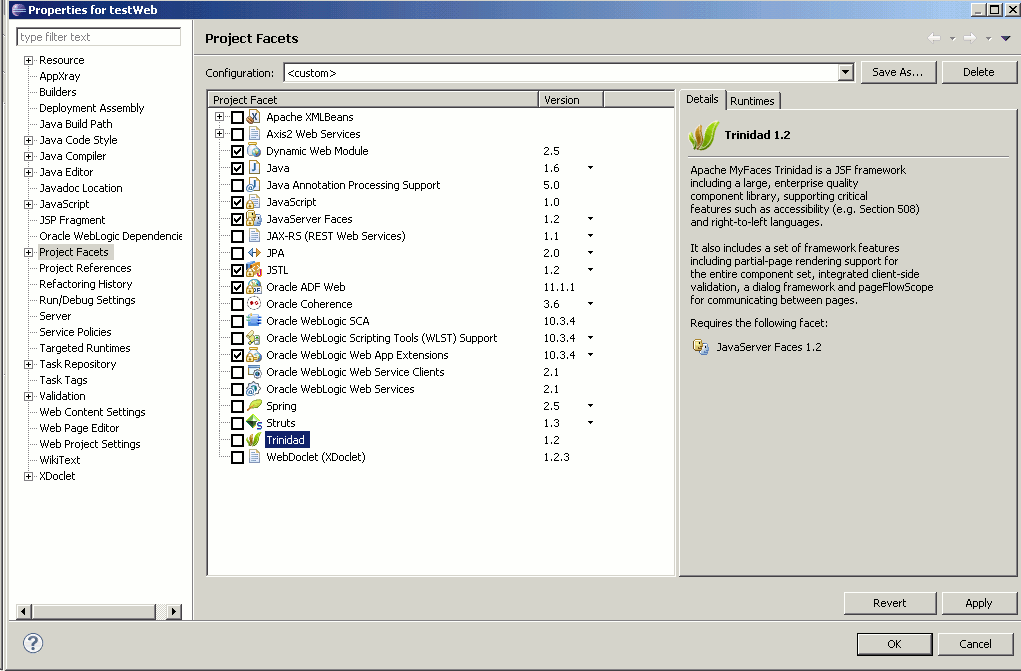Check the Java Annotation Processing Support box

(x=238, y=185)
